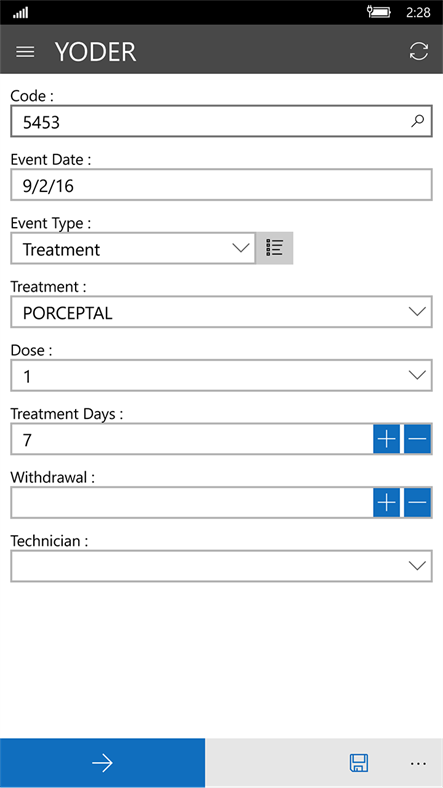The width and height of the screenshot is (443, 788).
Task: Open the more options ellipsis
Action: coord(418,763)
